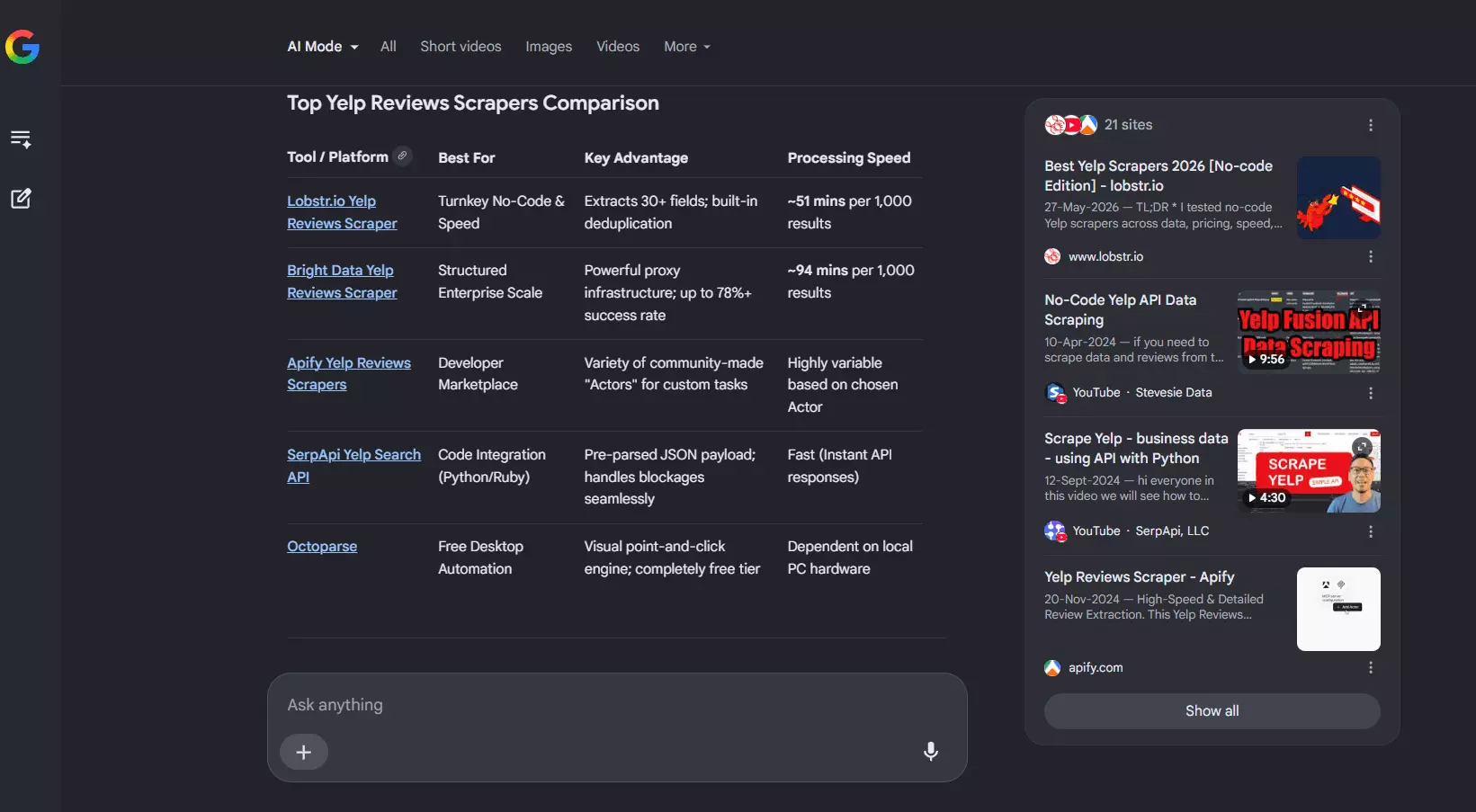Open options for the apify.com source
The height and width of the screenshot is (812, 1476).
coord(1371,667)
